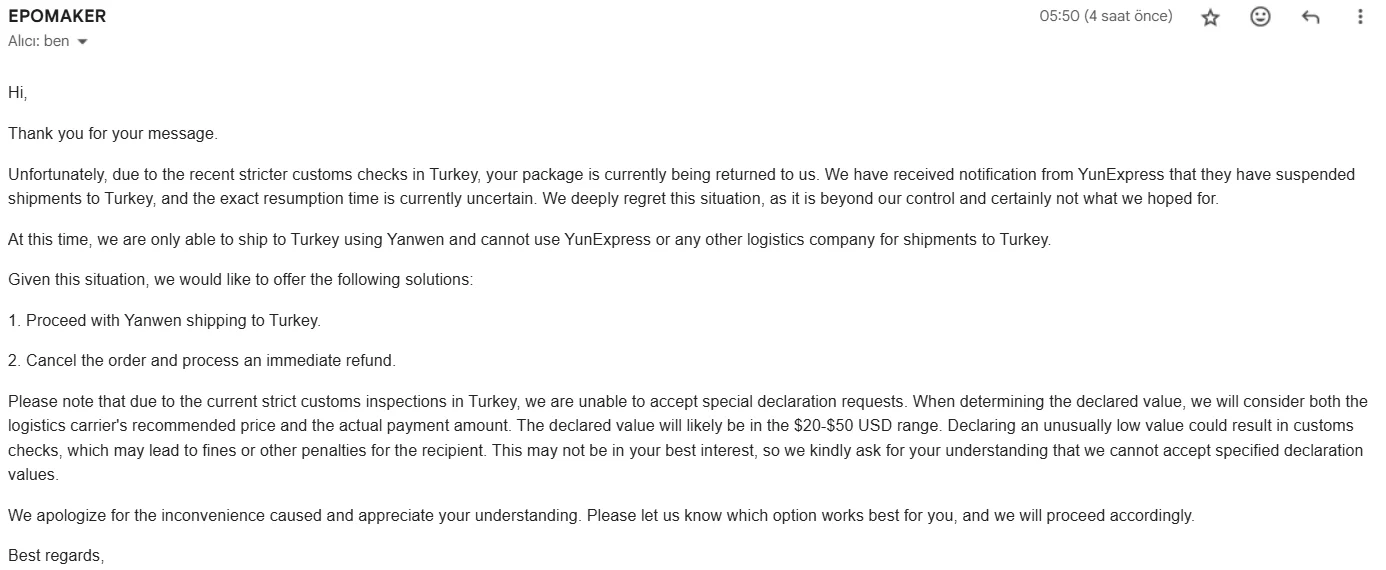Click the paragraph starting 'Please note that'
The width and height of the screenshot is (1386, 570).
[680, 438]
